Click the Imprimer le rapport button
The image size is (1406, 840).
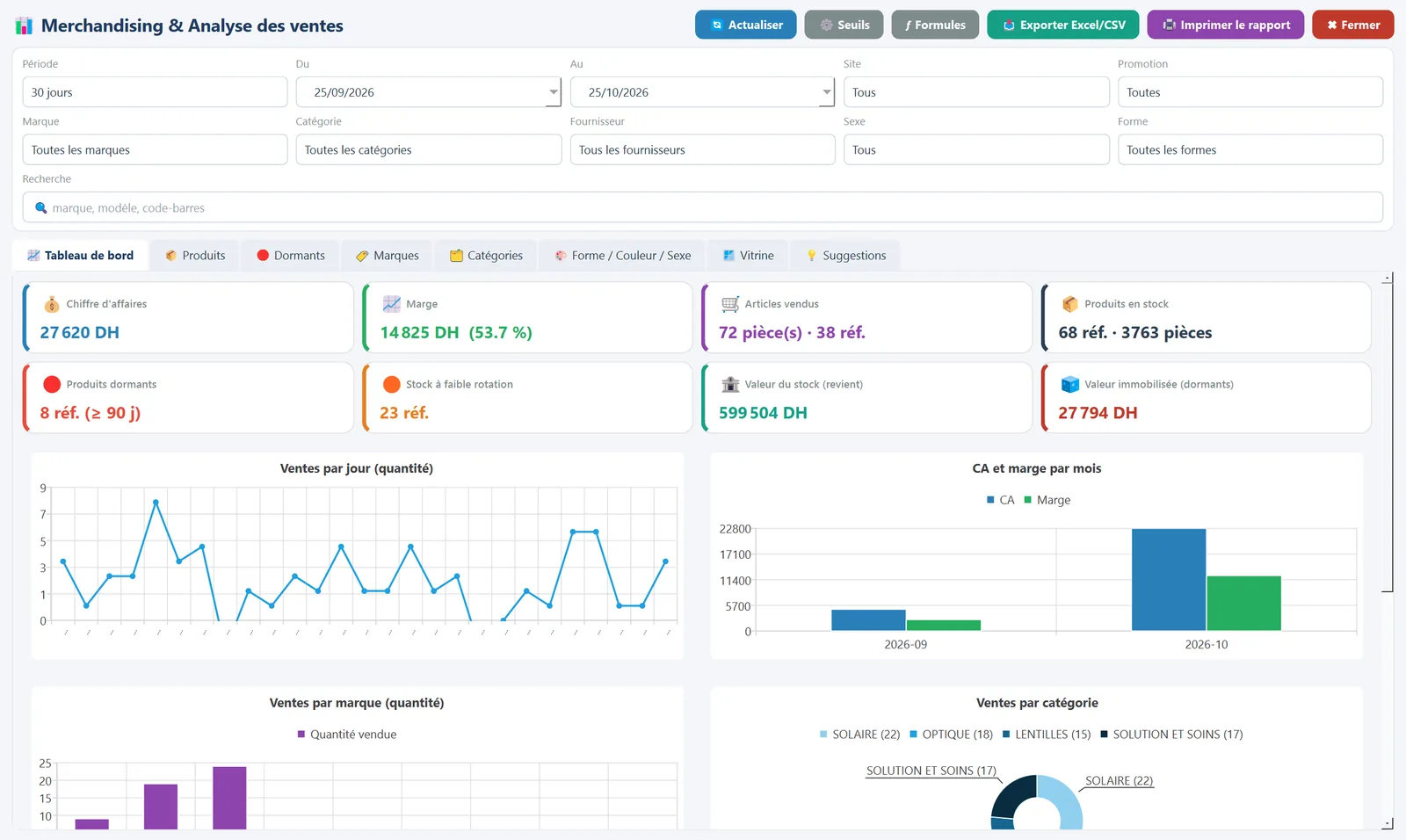(x=1226, y=25)
